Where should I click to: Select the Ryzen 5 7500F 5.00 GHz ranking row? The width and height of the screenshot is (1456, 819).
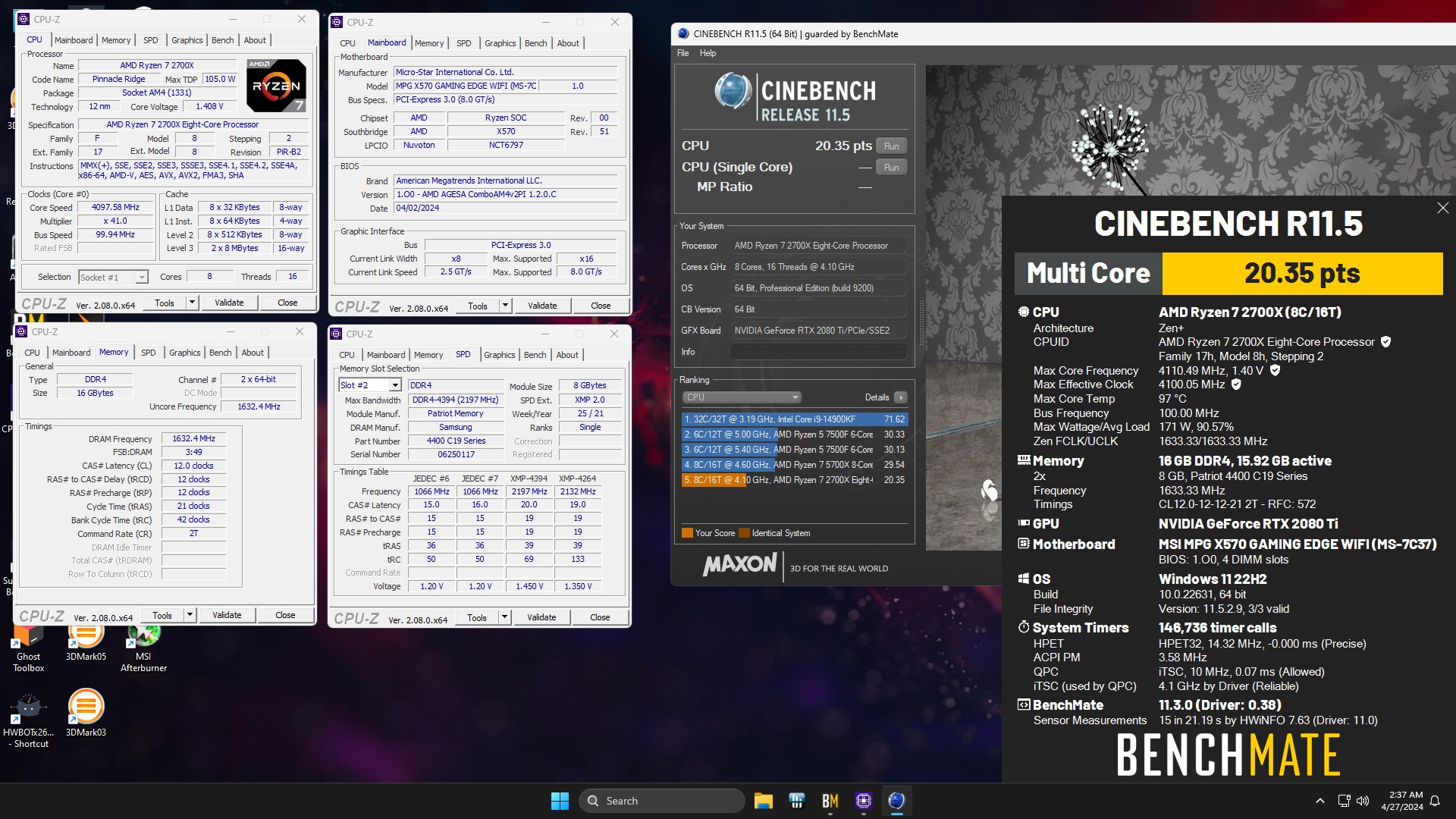[794, 435]
